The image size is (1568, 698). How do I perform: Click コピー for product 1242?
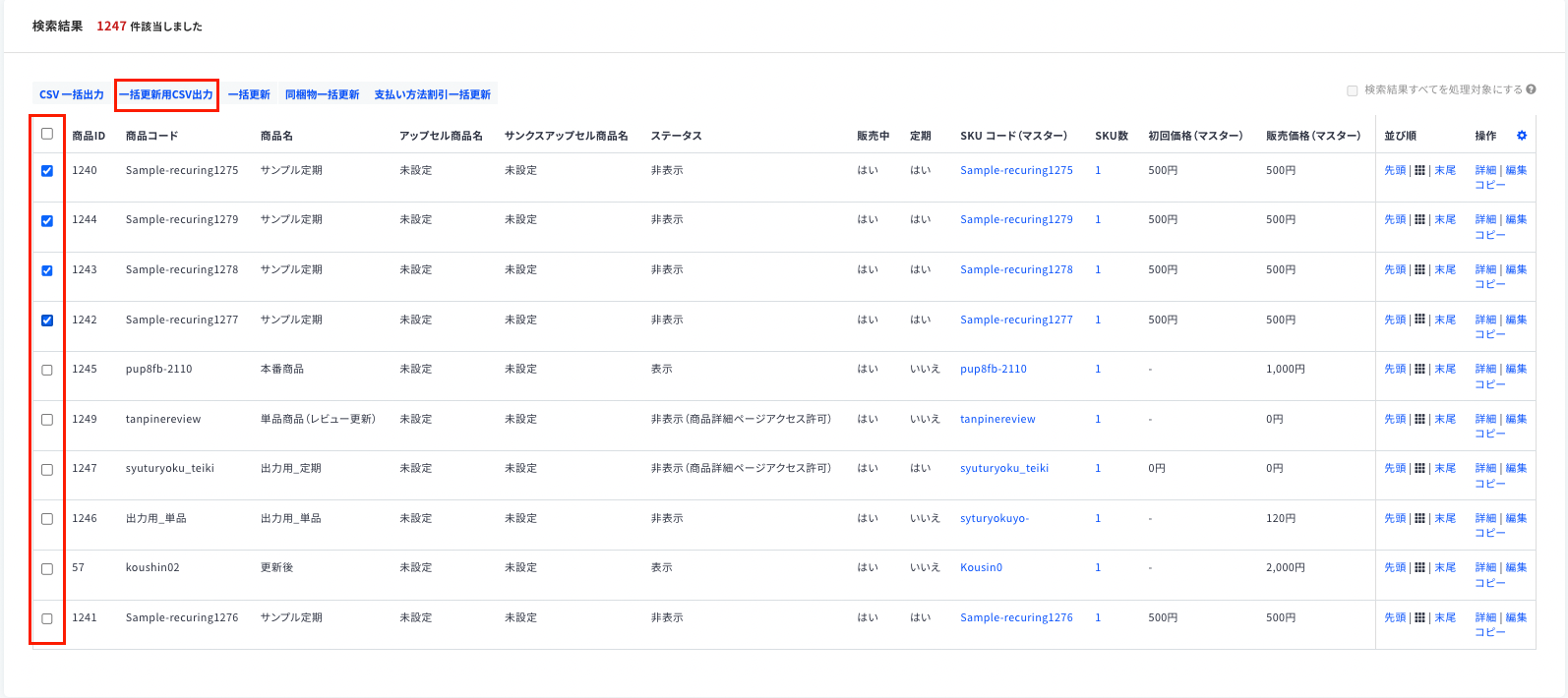point(1490,334)
